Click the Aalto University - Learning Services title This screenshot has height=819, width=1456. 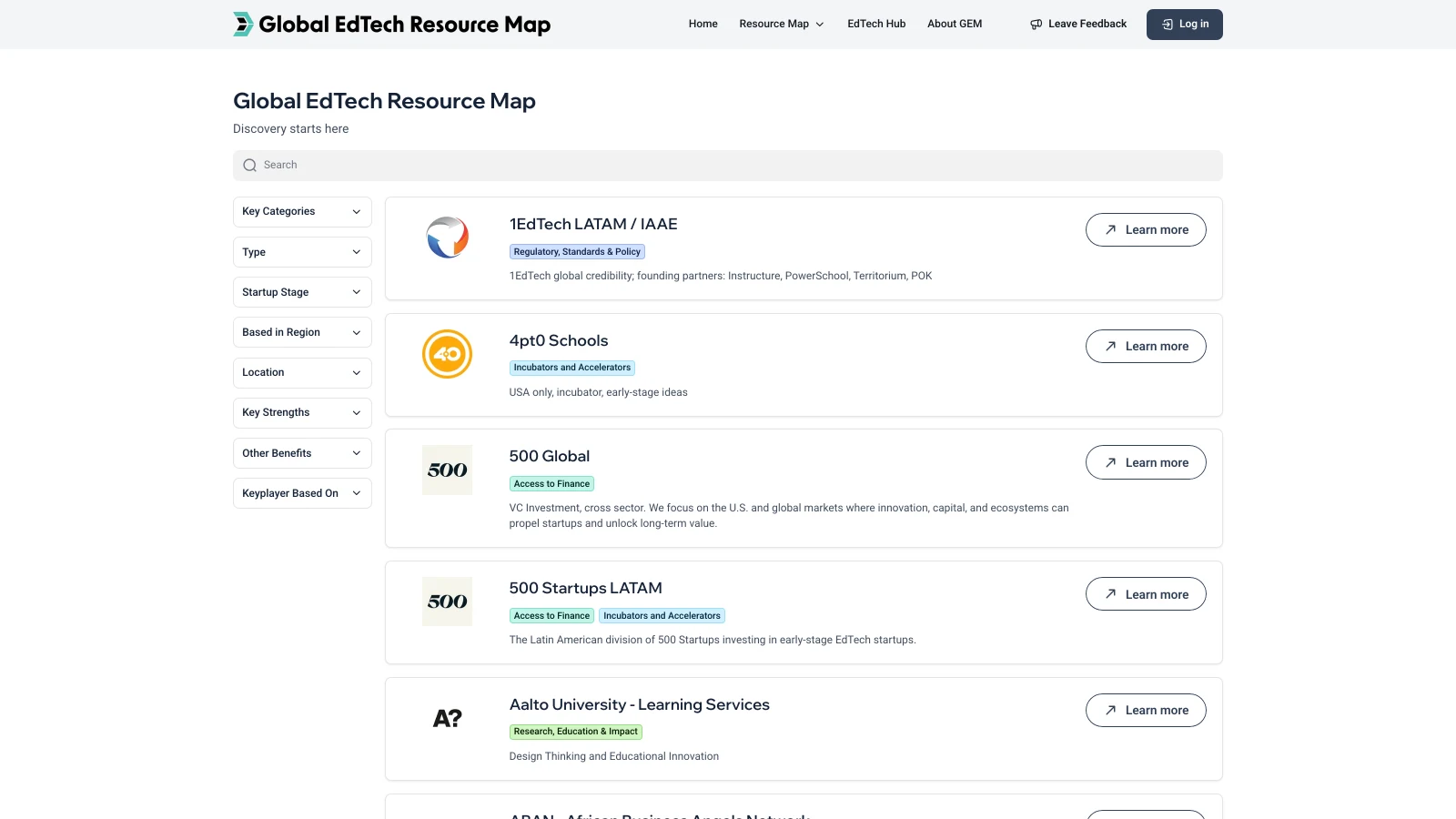(x=640, y=704)
